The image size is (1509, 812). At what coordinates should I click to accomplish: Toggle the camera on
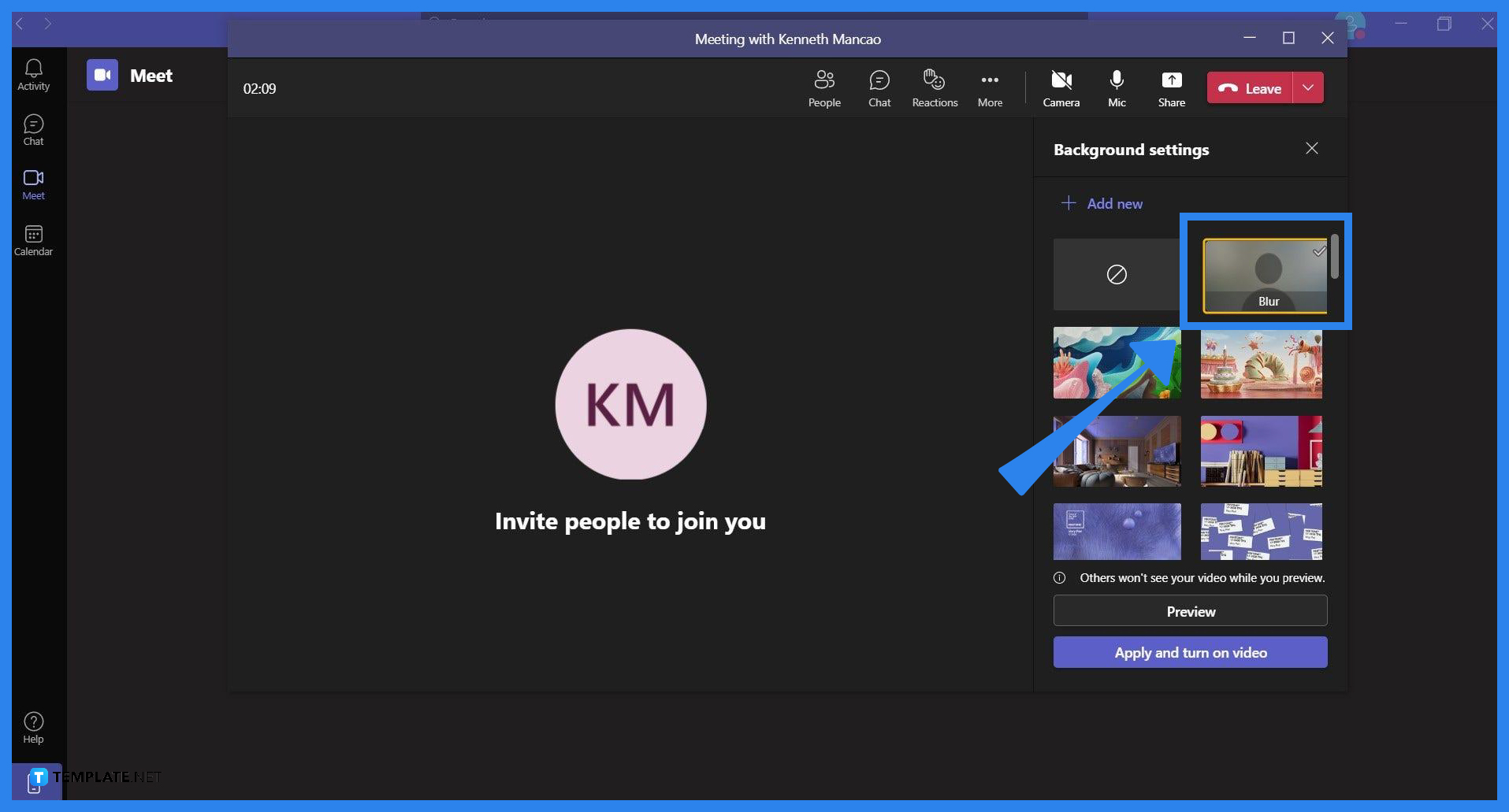click(1061, 87)
